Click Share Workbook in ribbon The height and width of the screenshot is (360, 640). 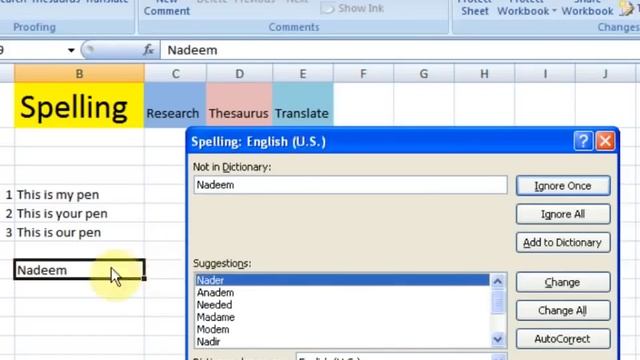pyautogui.click(x=587, y=7)
